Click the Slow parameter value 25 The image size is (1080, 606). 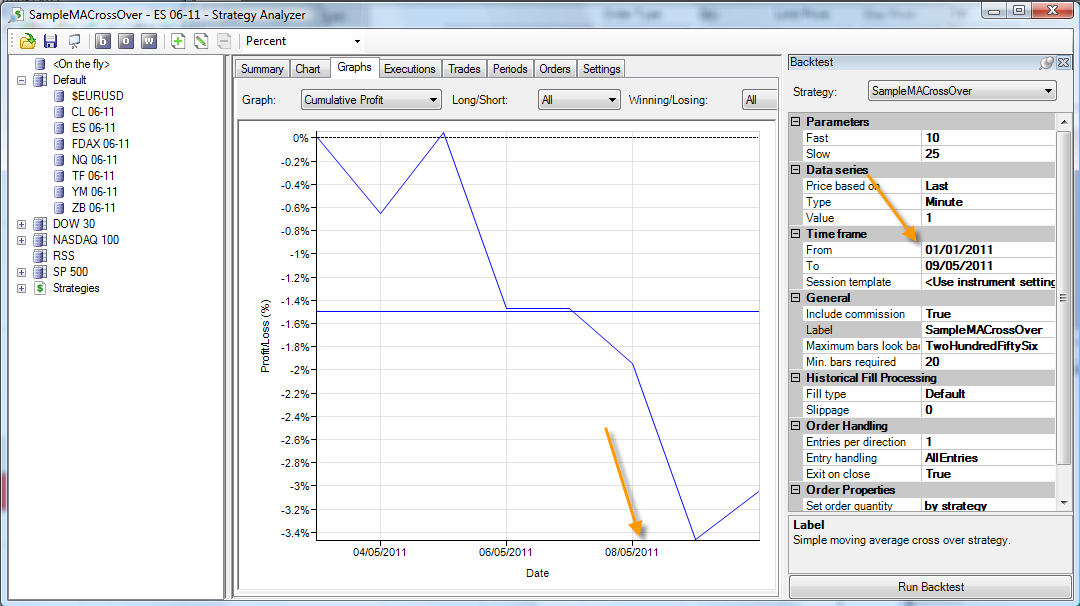[x=988, y=154]
